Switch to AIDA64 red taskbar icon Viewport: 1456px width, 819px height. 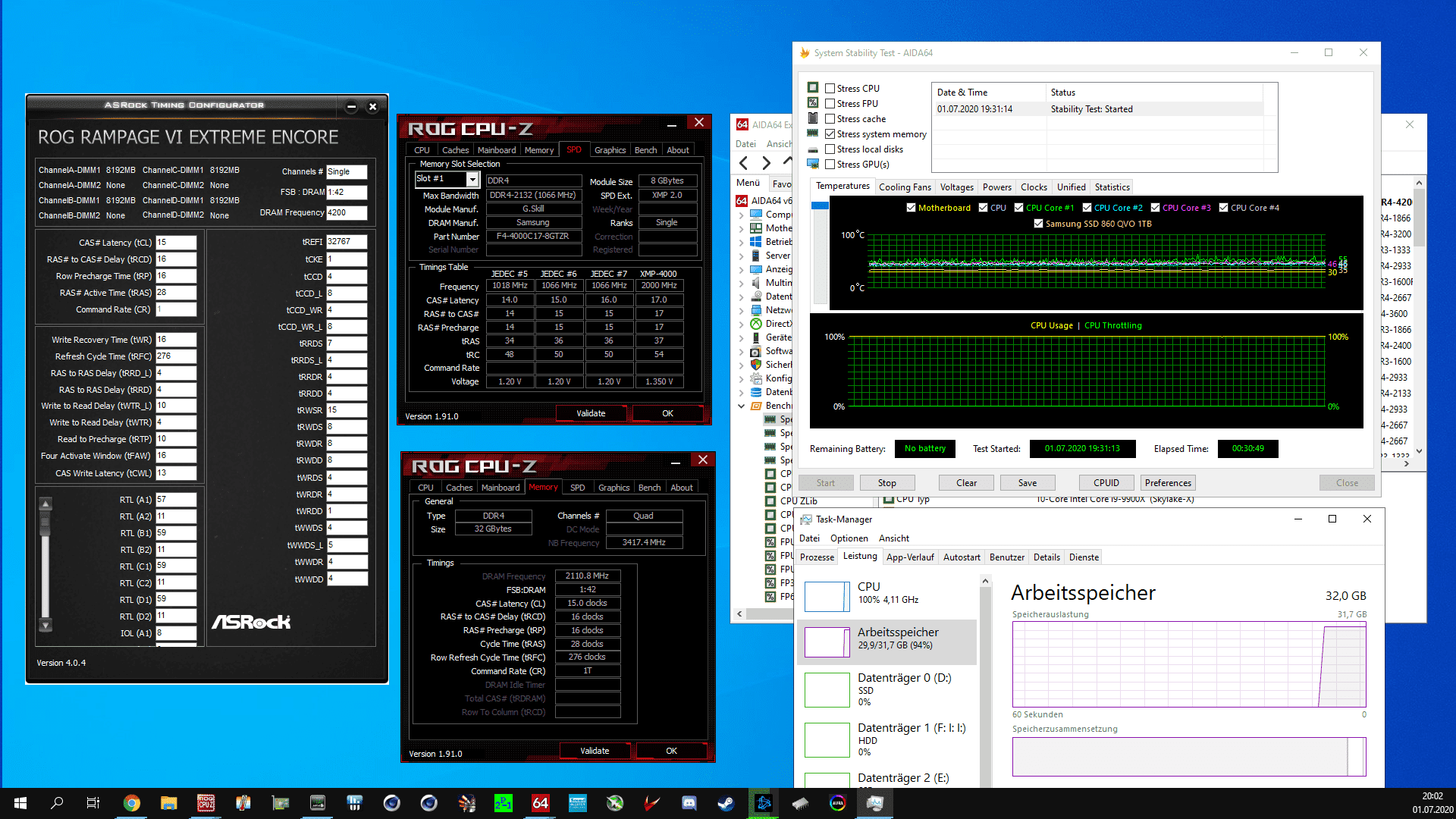tap(541, 803)
